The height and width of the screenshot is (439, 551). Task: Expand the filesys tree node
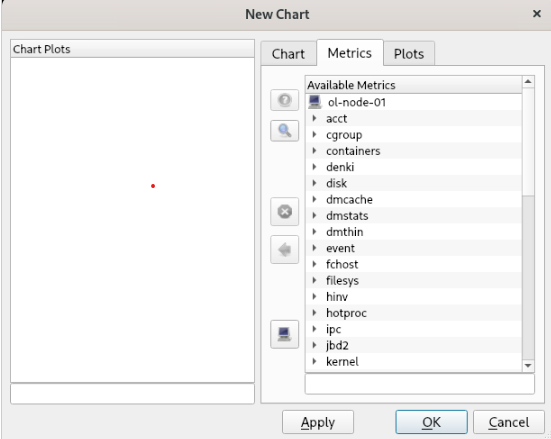(315, 280)
